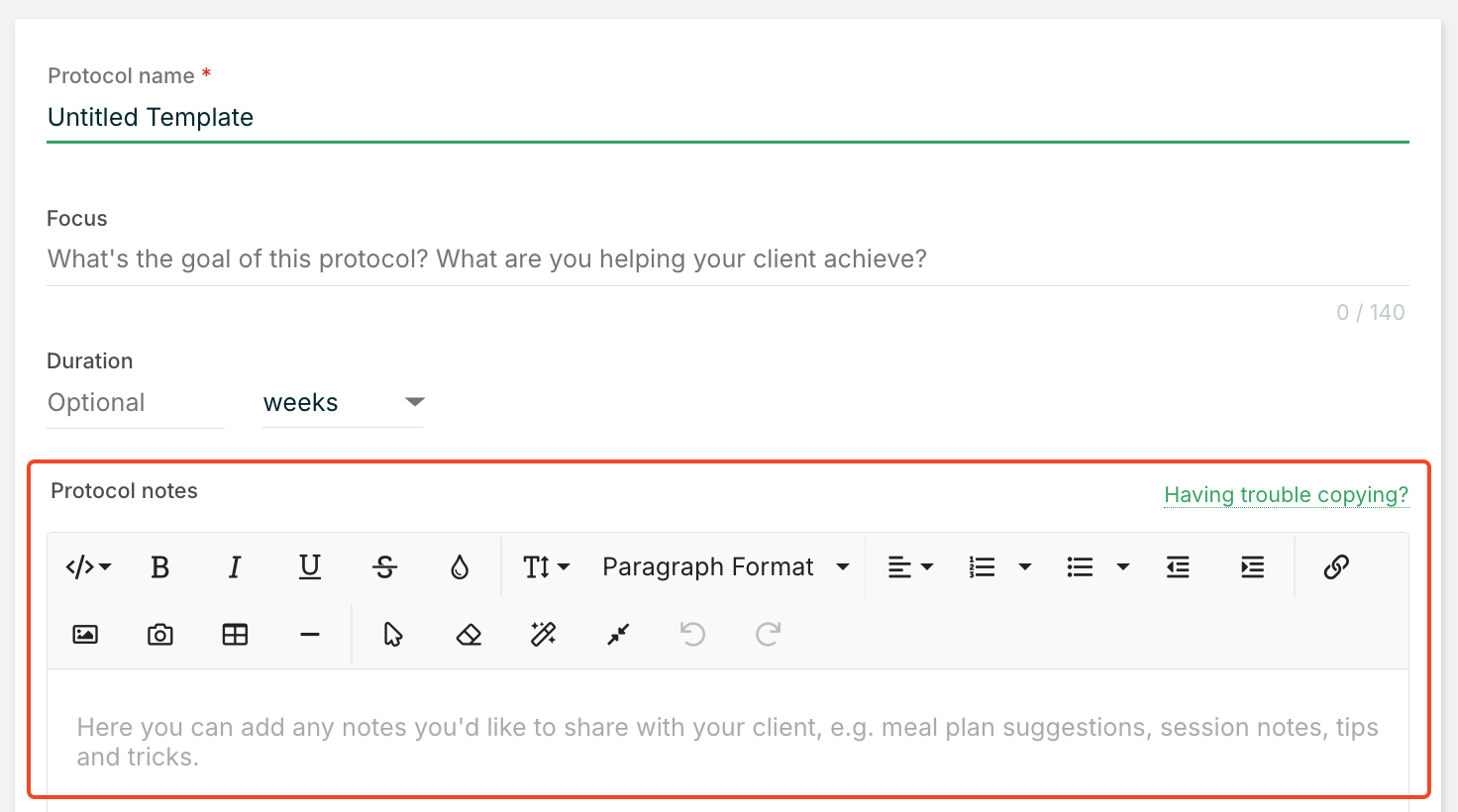Click the magic wand toolbar icon
This screenshot has height=812, width=1458.
(544, 635)
